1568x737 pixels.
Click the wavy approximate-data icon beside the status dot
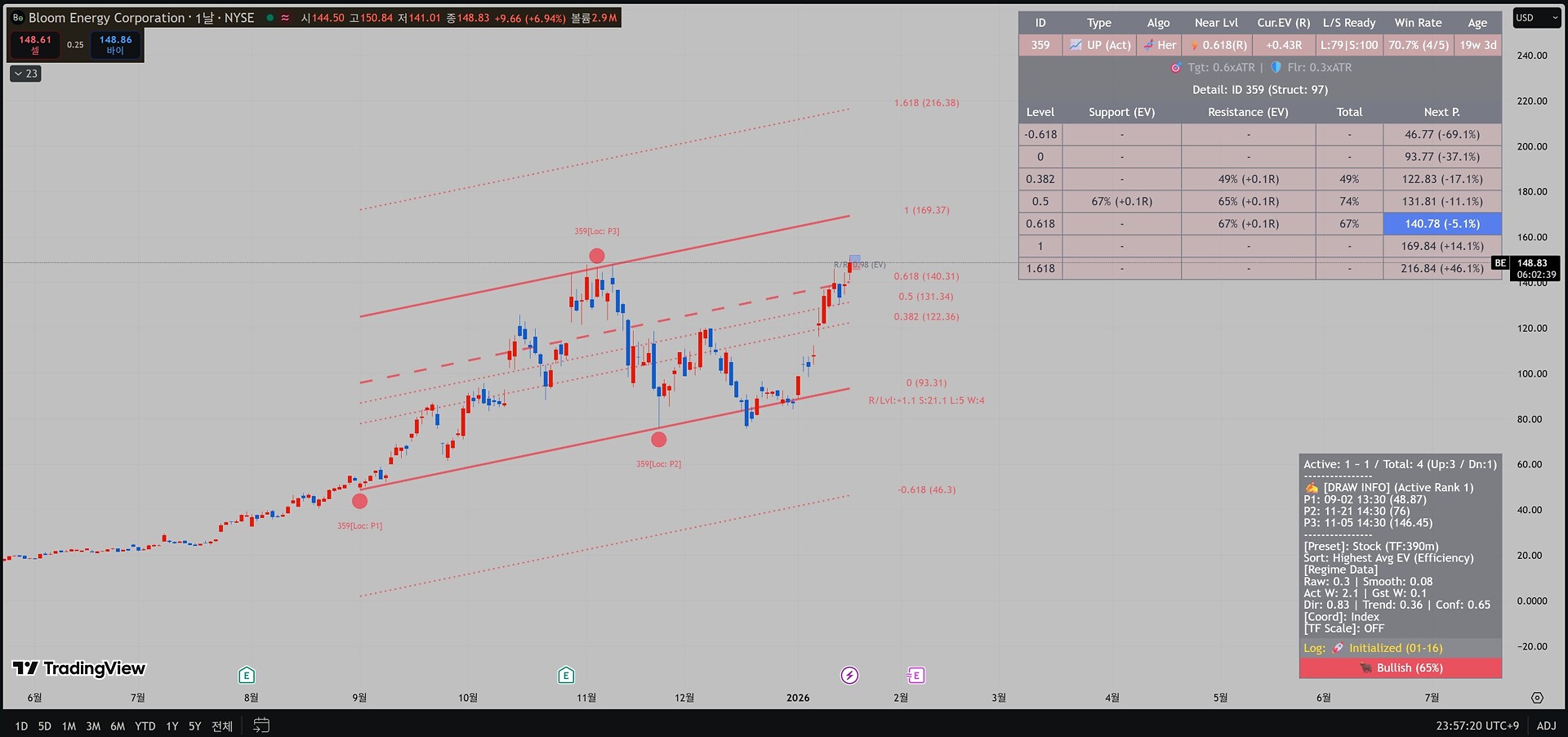tap(285, 17)
